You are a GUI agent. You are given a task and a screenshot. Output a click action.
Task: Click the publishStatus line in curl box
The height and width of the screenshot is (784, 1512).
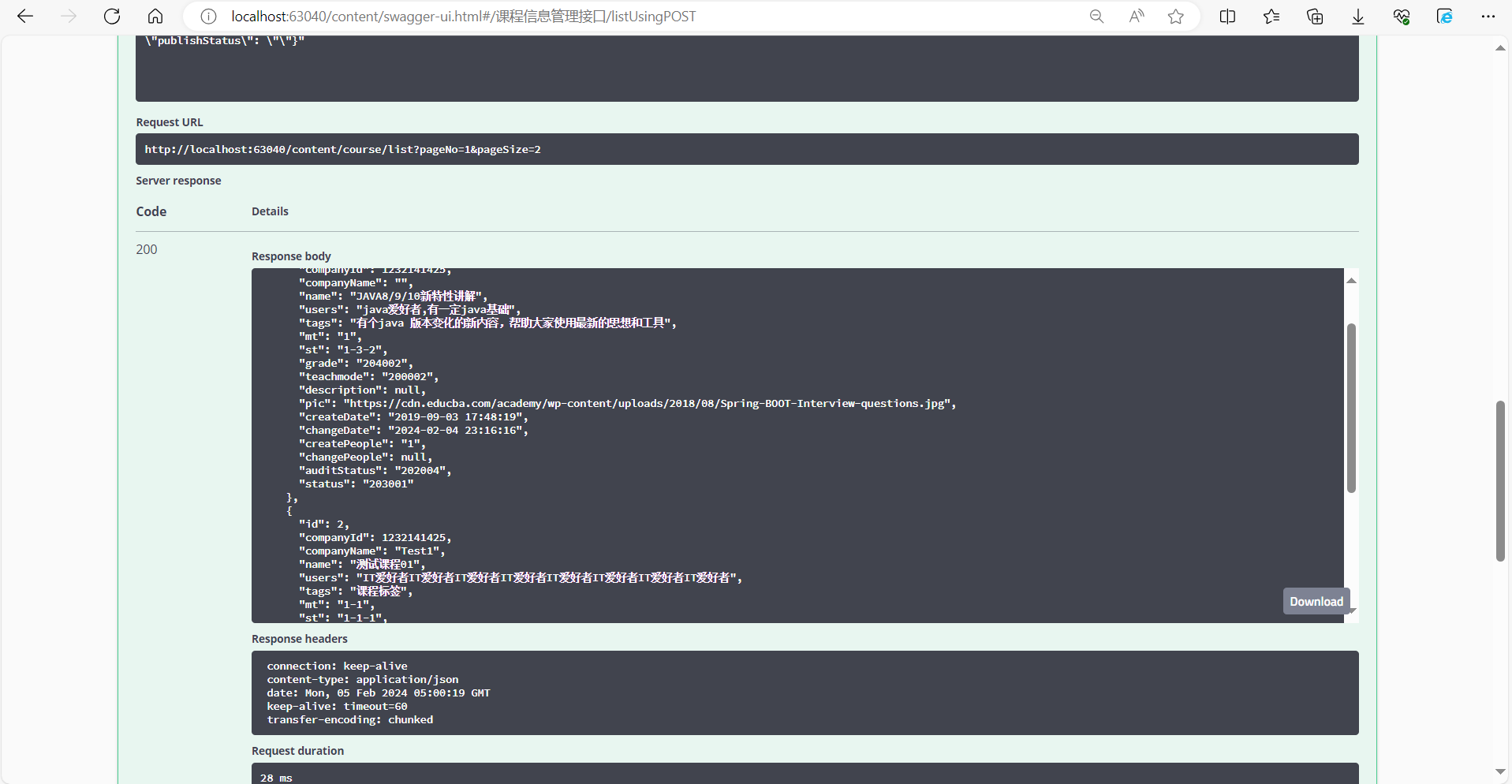coord(225,41)
